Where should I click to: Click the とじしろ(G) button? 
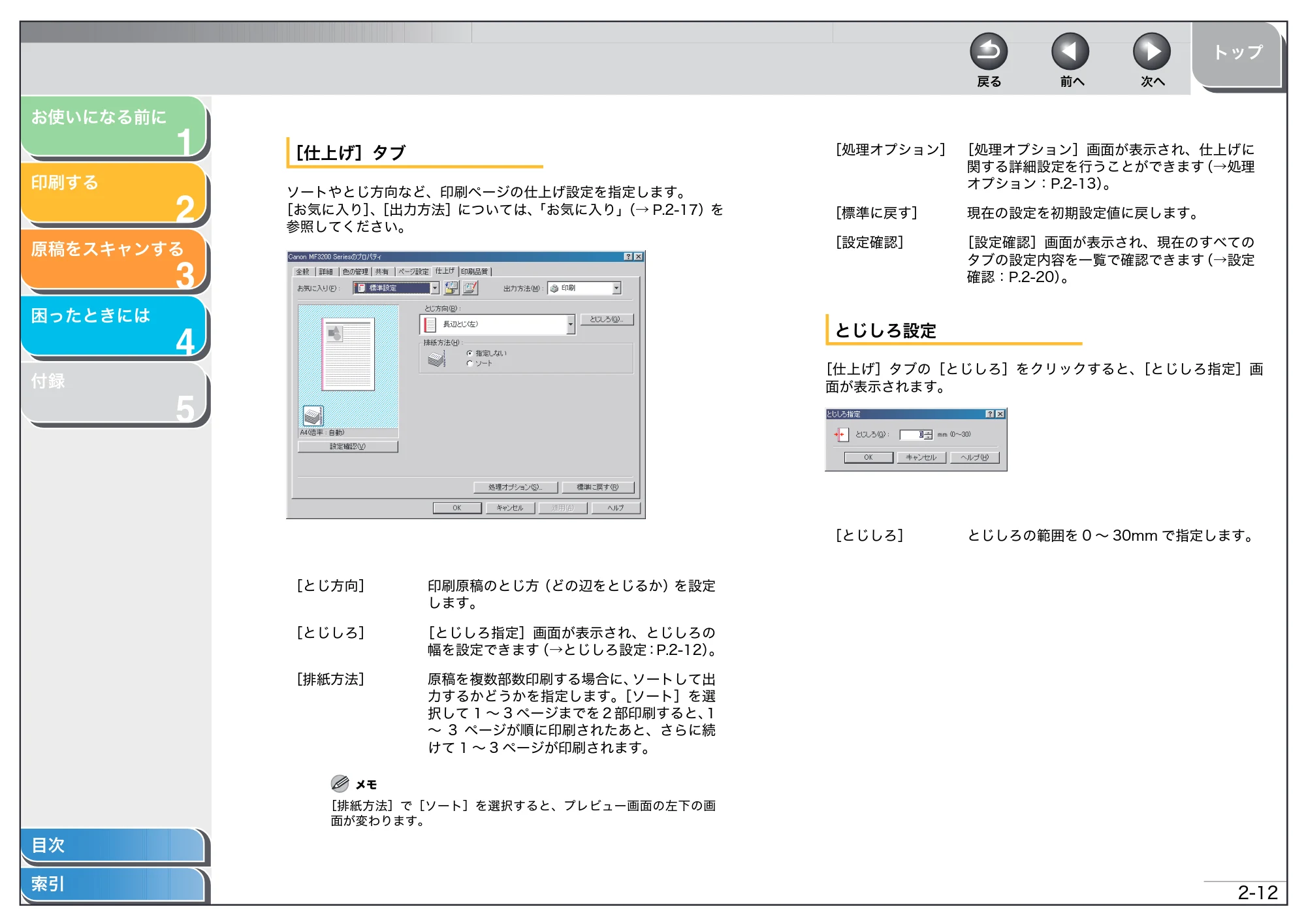tap(607, 319)
